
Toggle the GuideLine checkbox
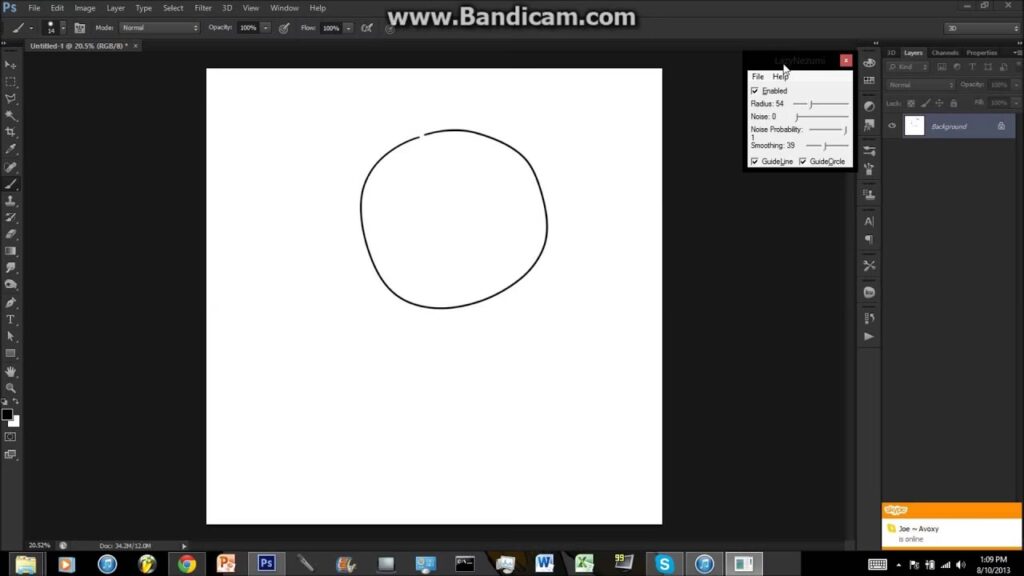[x=755, y=161]
